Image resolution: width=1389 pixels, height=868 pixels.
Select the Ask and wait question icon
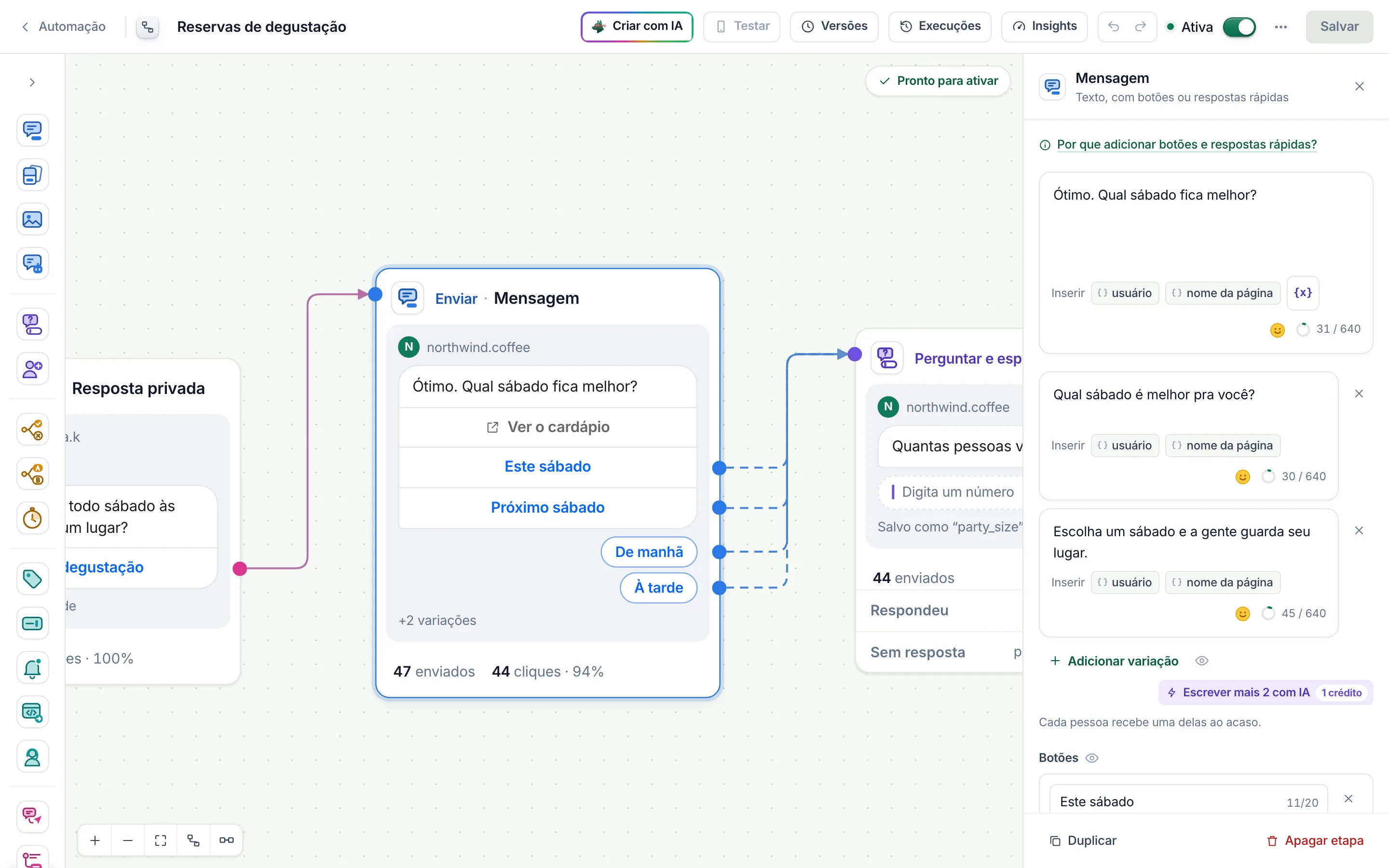(32, 325)
